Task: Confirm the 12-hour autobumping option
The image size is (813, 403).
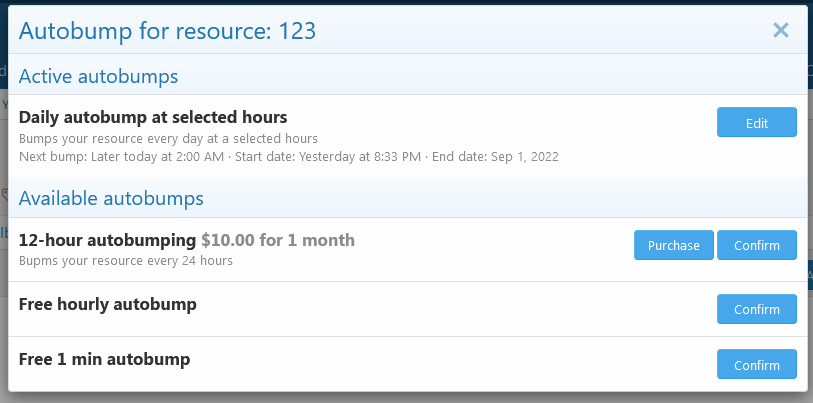Action: [x=756, y=245]
